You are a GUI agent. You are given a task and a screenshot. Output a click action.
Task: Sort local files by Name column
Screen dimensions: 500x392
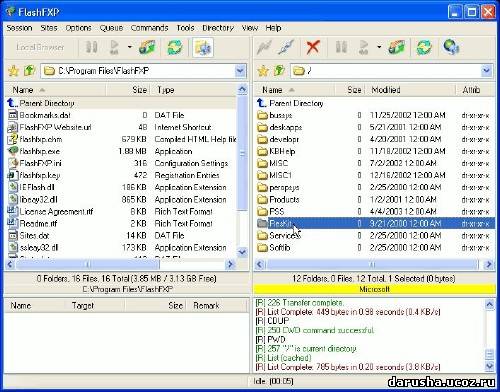click(56, 90)
